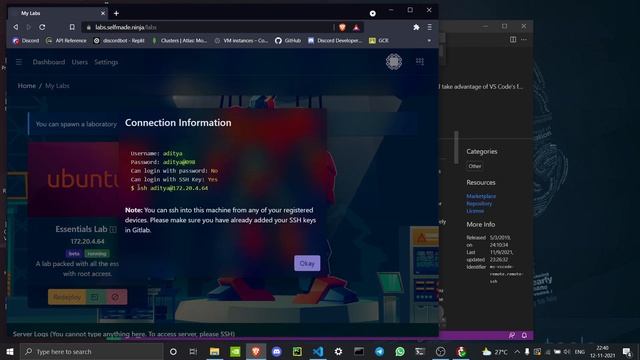
Task: Open Cortana circle in taskbar
Action: coord(173,351)
